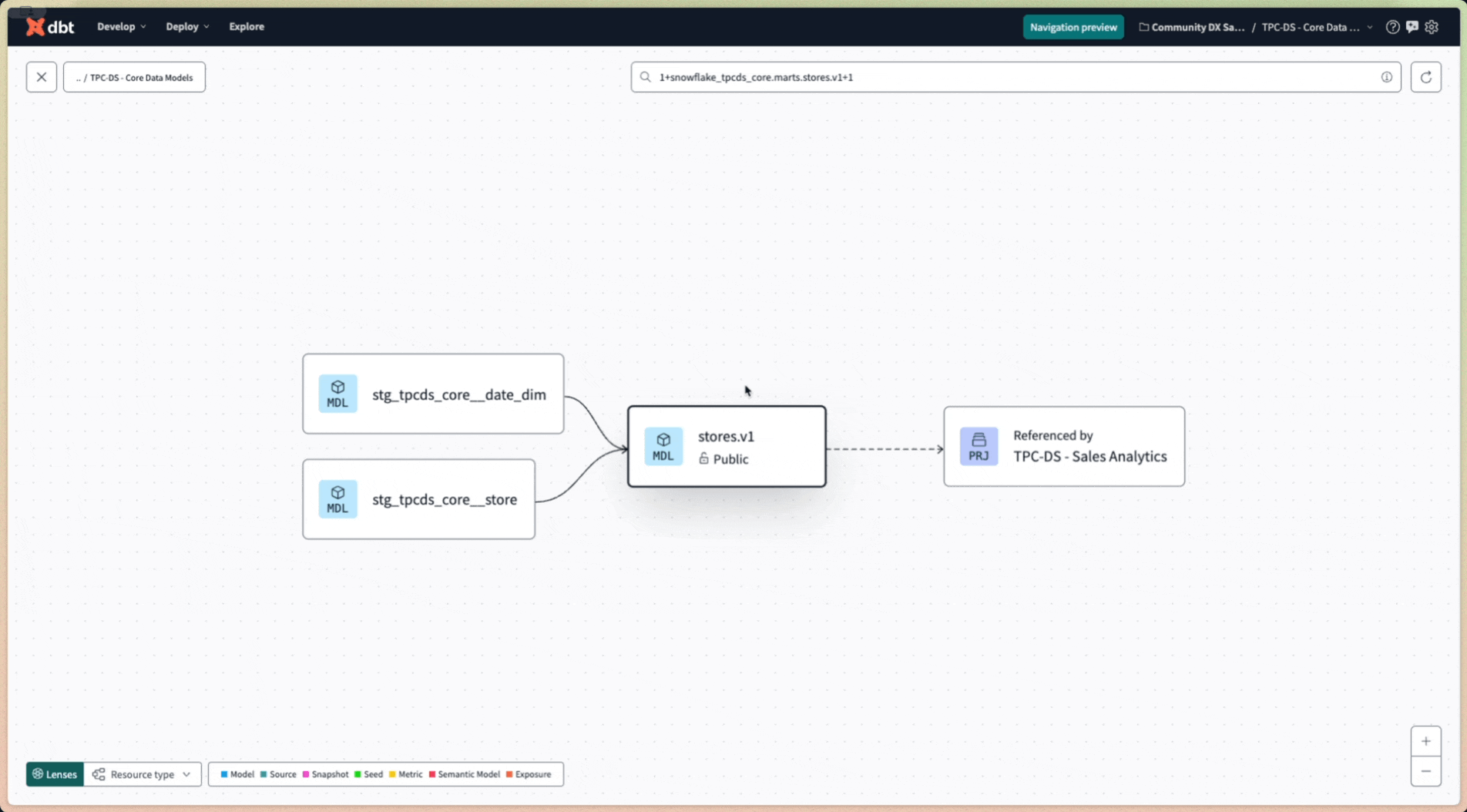Image resolution: width=1467 pixels, height=812 pixels.
Task: Click the Navigation preview button
Action: [x=1073, y=26]
